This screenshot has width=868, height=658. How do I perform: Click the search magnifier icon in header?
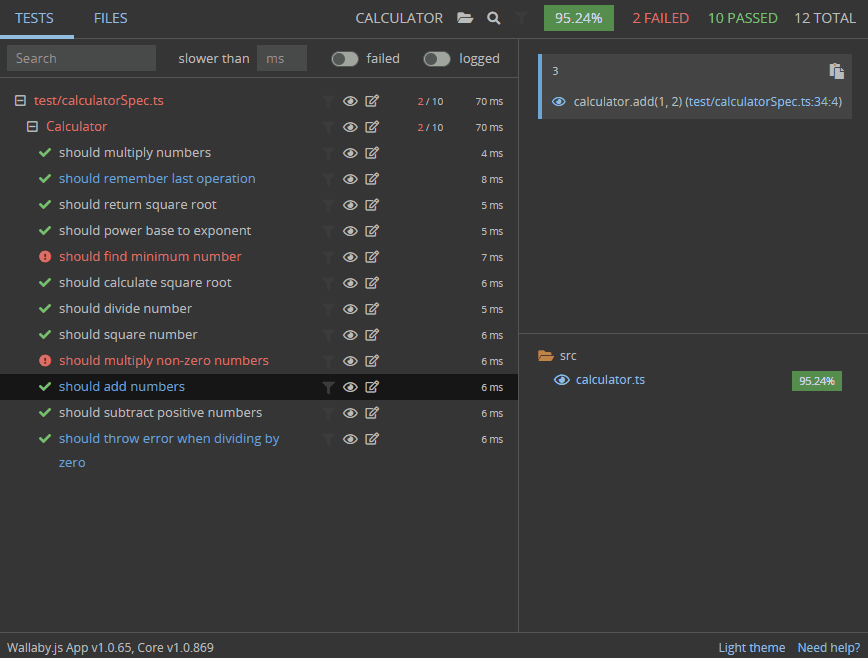(x=494, y=18)
